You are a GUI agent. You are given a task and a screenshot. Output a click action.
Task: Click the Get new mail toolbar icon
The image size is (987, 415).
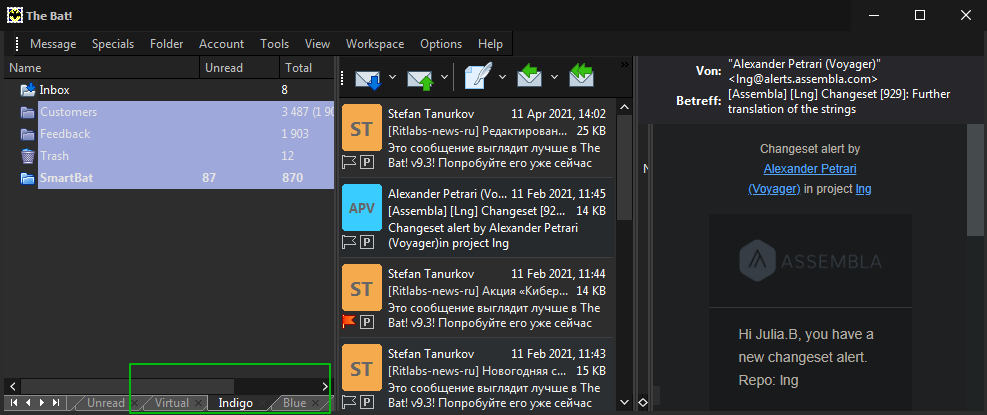click(368, 78)
